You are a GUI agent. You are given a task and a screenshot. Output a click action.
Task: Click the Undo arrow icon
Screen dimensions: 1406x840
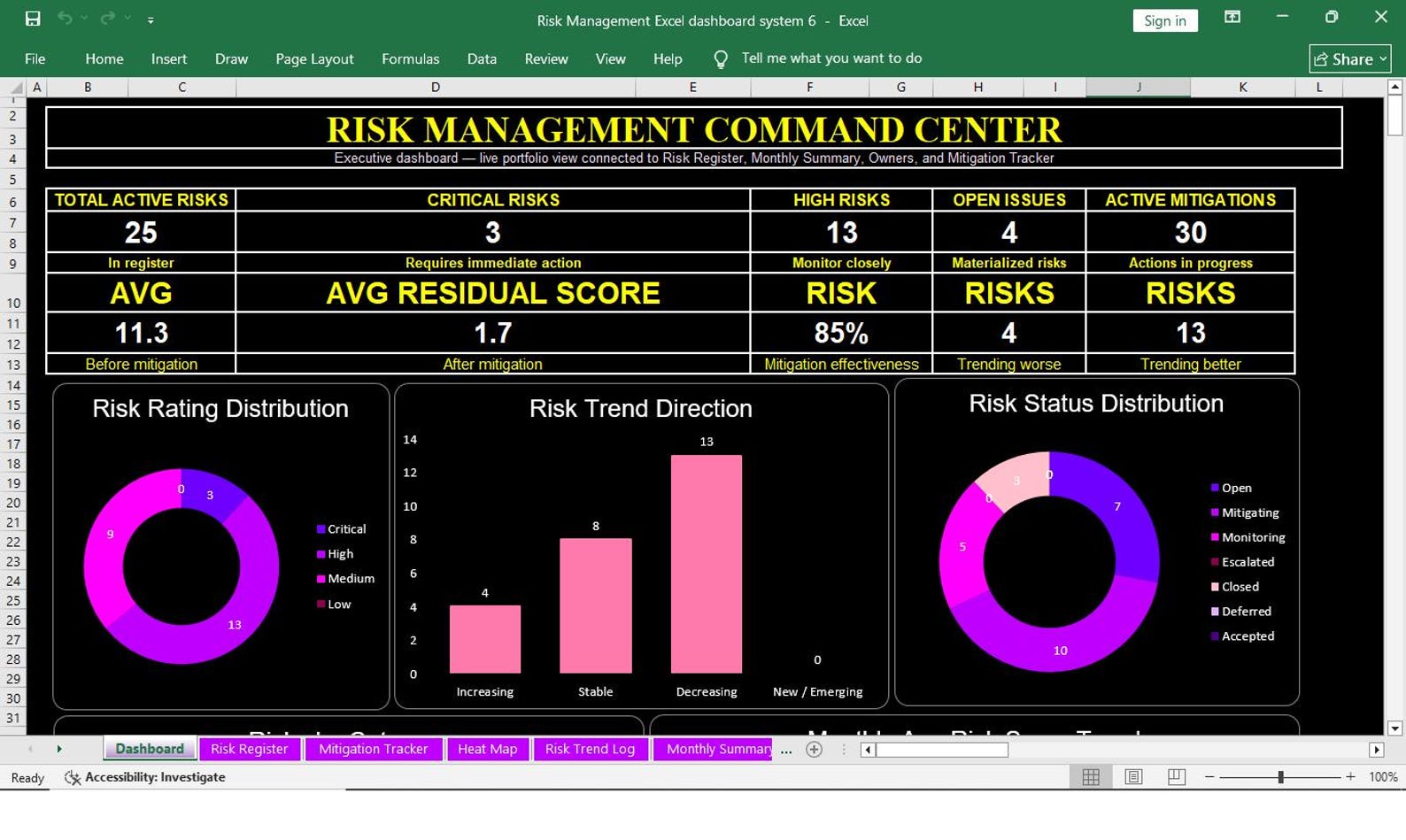(x=65, y=19)
